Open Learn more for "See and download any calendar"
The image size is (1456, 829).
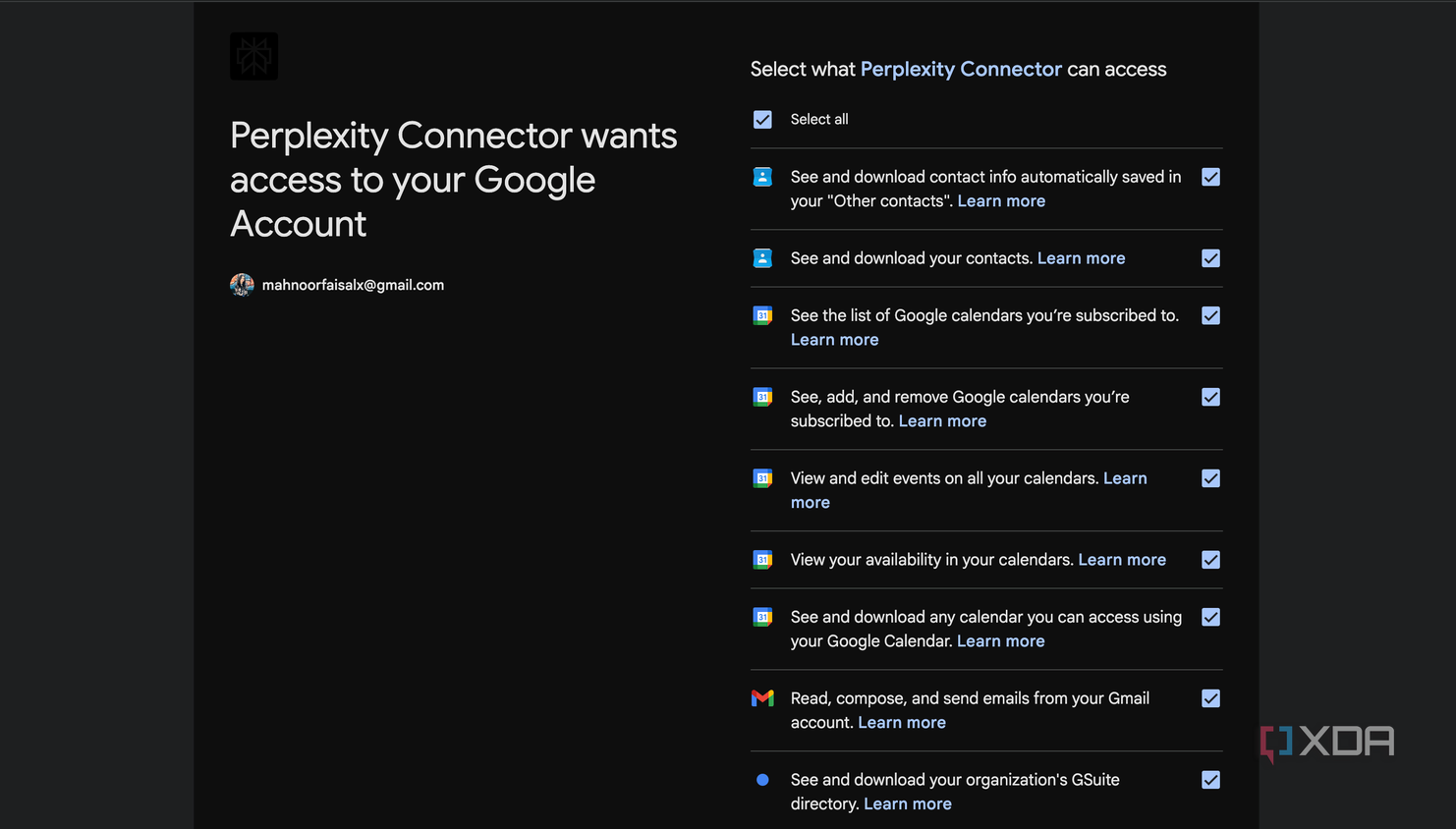click(1000, 640)
